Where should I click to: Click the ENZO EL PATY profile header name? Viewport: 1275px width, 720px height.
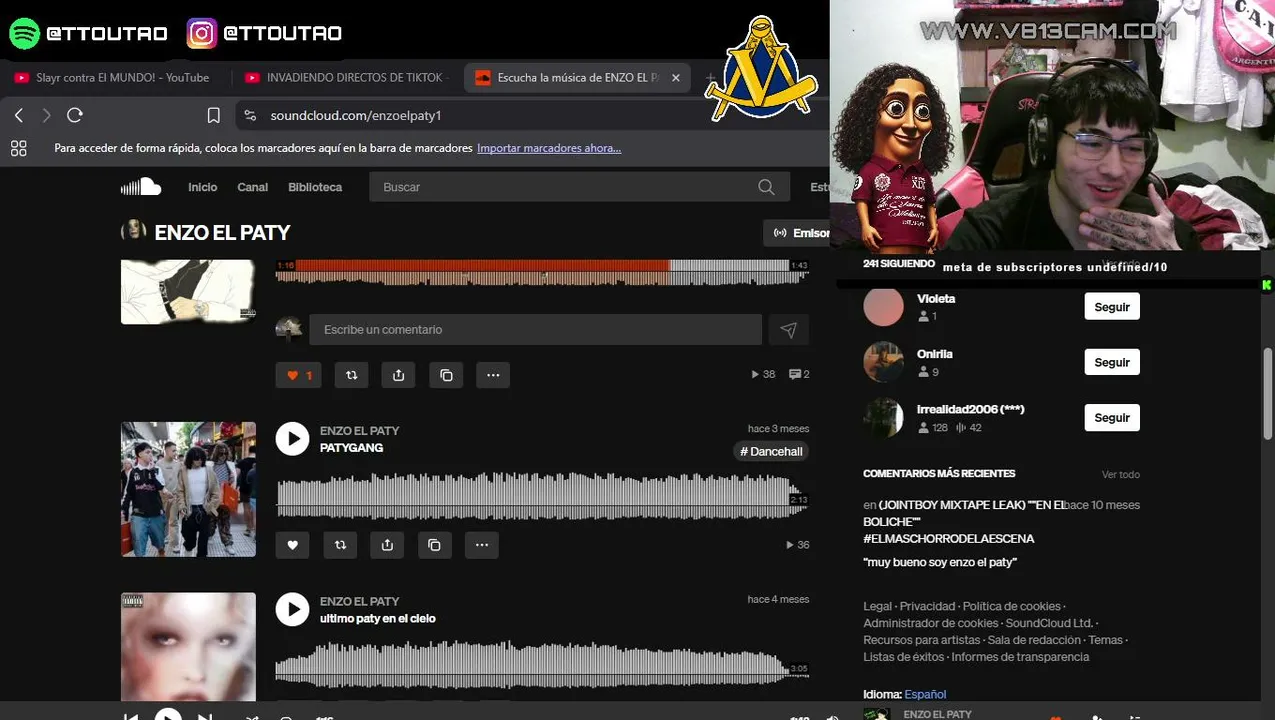(x=222, y=232)
